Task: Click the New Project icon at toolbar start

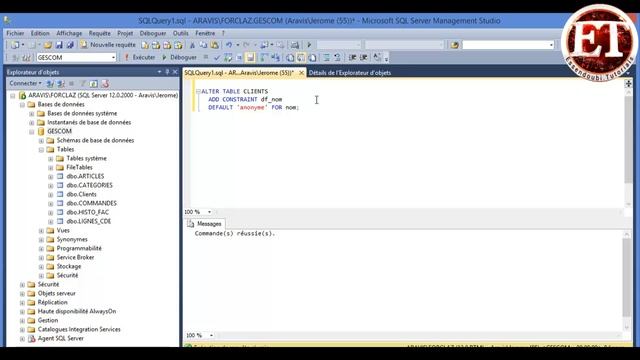Action: (x=15, y=45)
